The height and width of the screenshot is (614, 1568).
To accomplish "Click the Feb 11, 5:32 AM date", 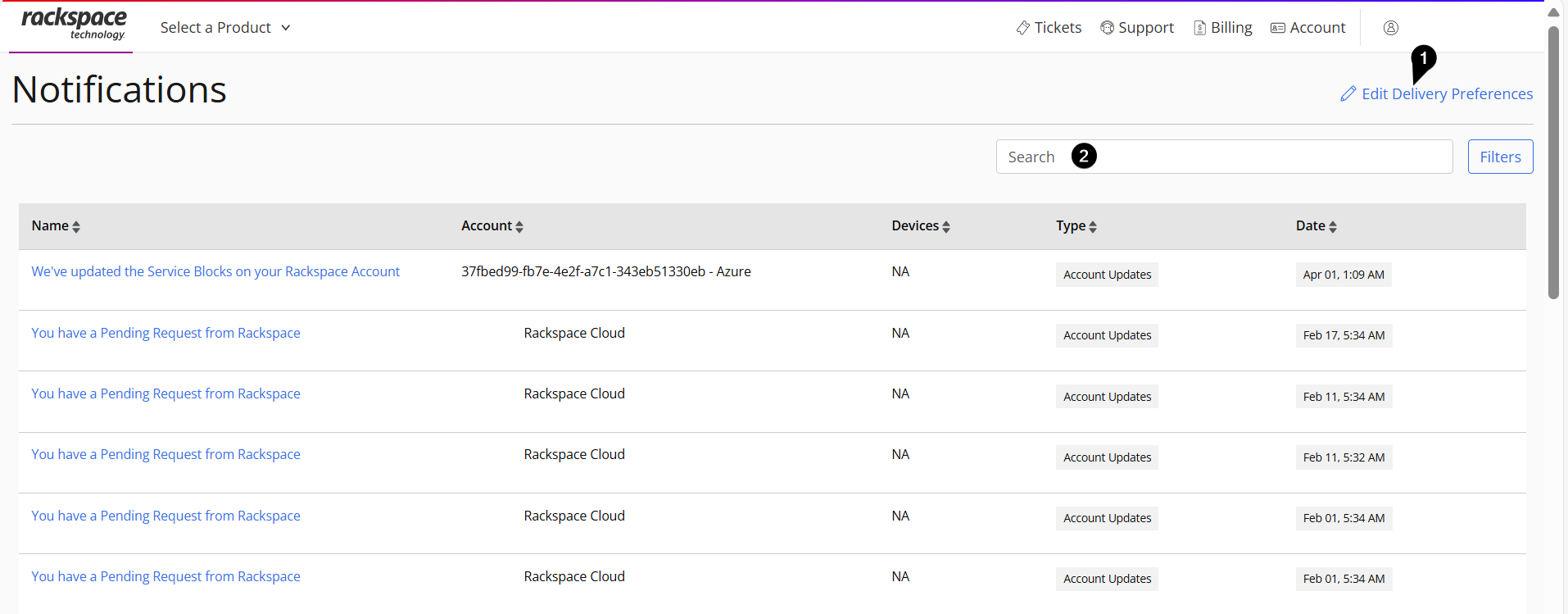I will pos(1344,457).
